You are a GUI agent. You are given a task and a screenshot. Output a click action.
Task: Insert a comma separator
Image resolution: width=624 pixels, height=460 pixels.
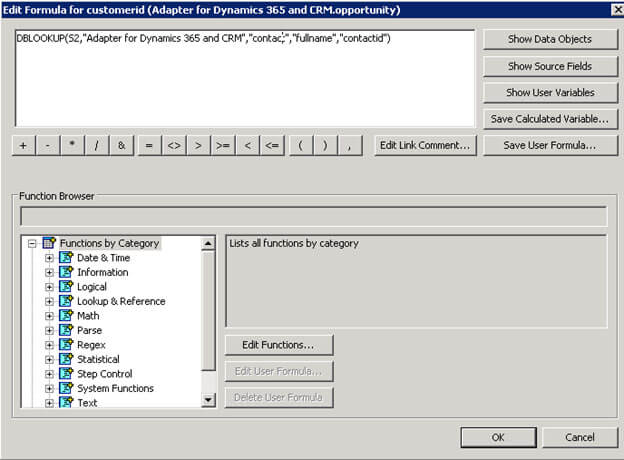tap(350, 146)
